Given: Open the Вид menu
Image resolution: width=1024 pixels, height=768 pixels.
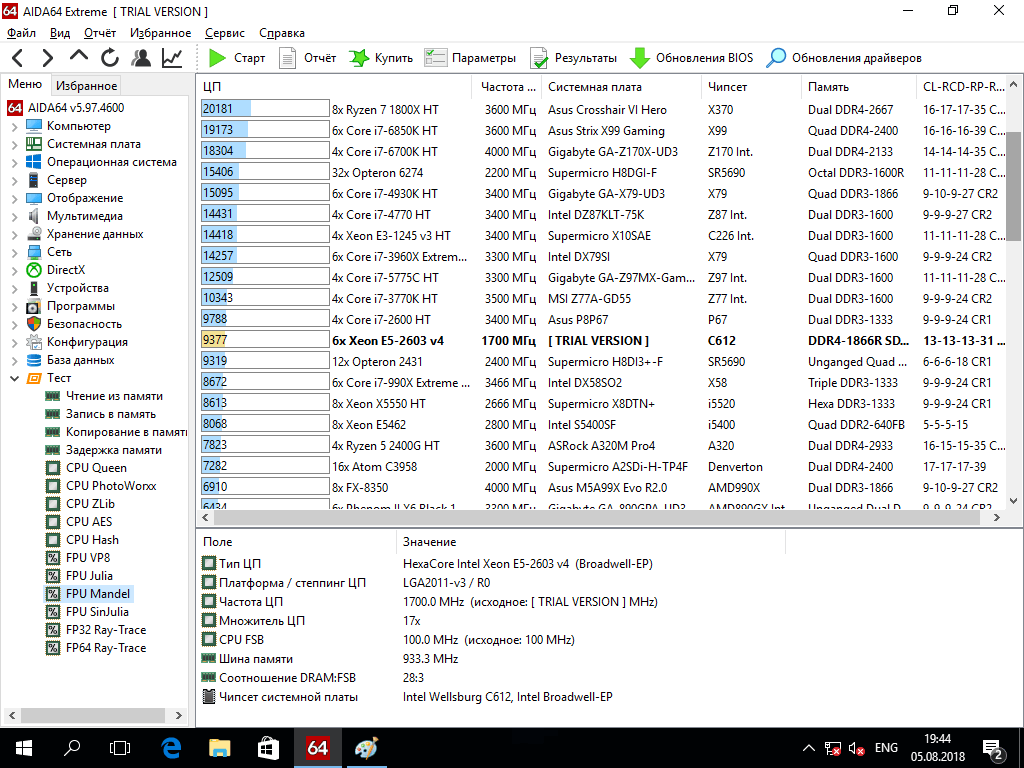Looking at the screenshot, I should point(59,33).
